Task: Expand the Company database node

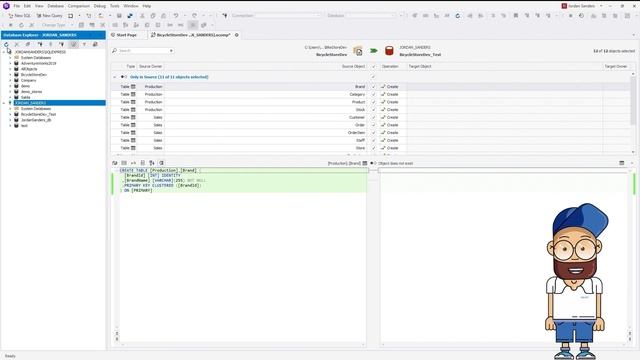Action: (10, 80)
